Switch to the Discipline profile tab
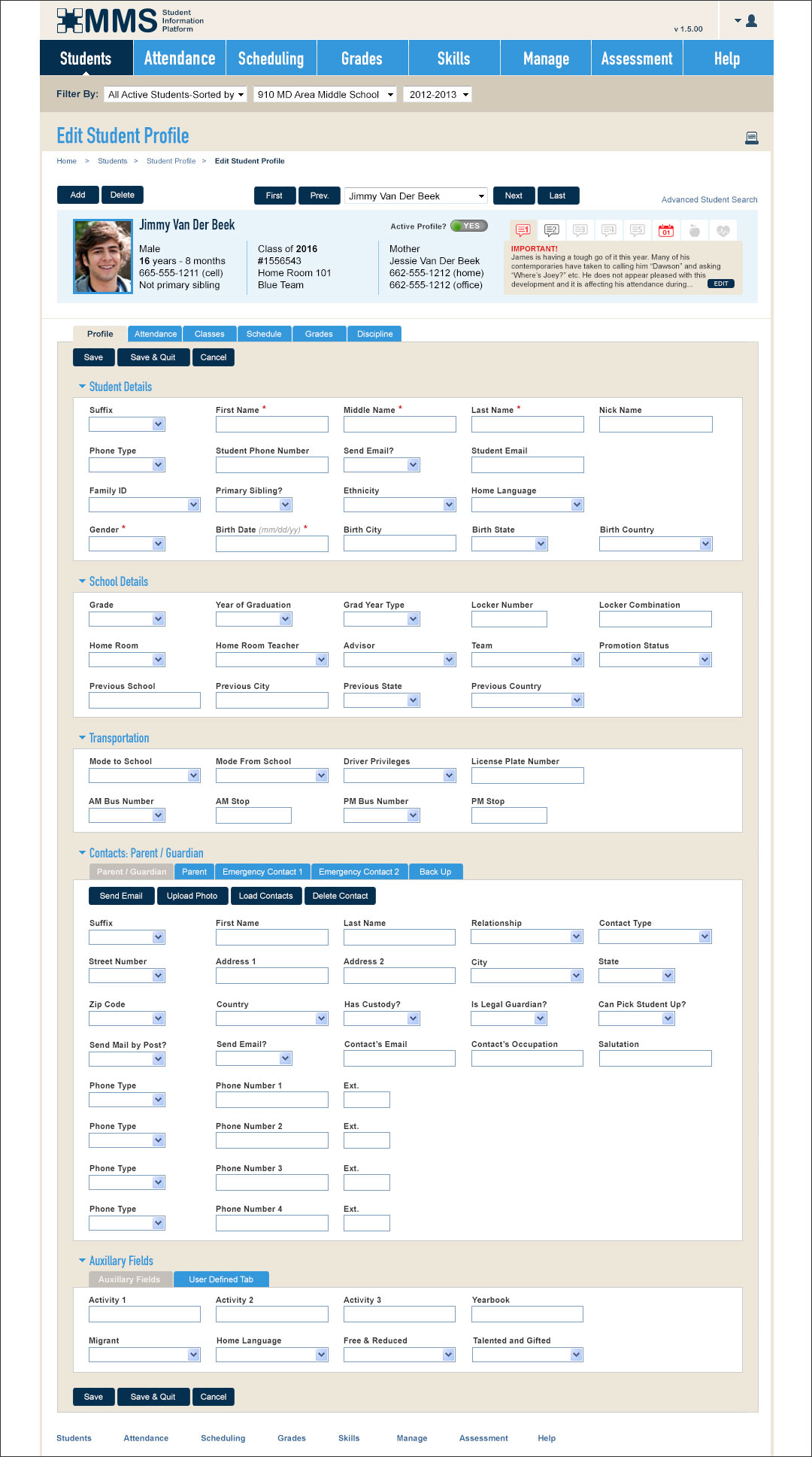The height and width of the screenshot is (1457, 812). [x=374, y=334]
